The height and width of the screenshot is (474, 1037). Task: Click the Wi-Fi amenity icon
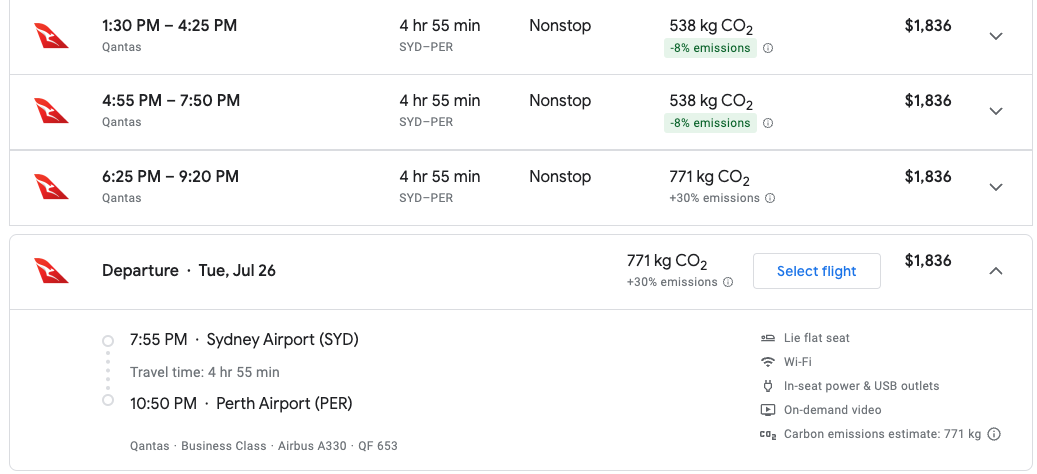coord(768,362)
